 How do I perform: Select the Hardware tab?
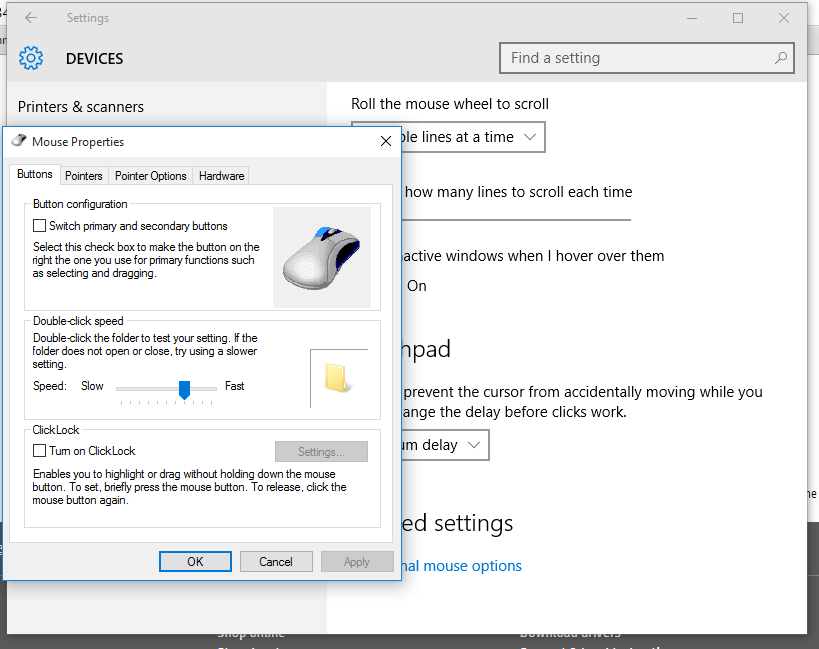(221, 176)
